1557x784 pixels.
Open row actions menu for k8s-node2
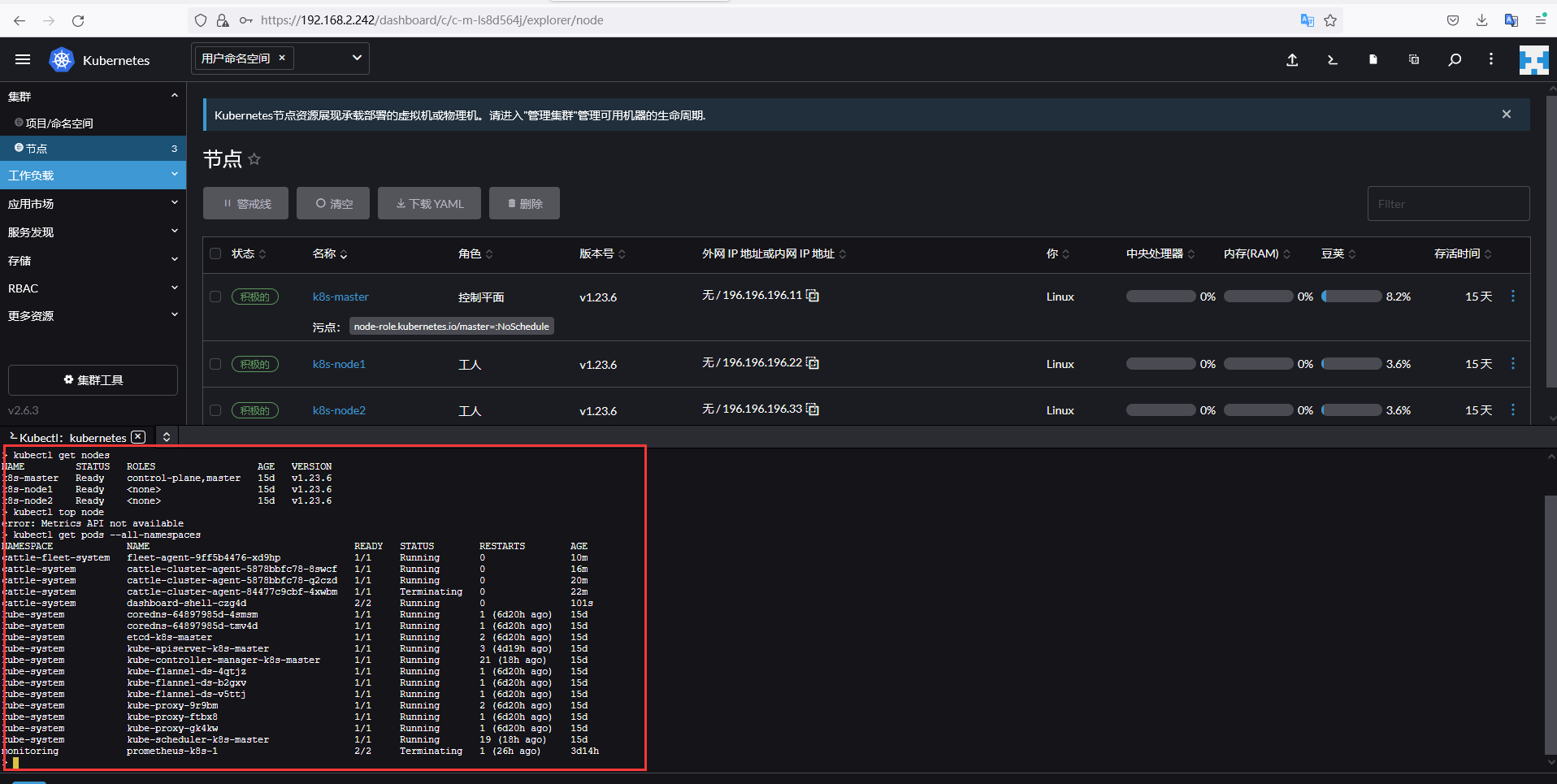[1513, 410]
